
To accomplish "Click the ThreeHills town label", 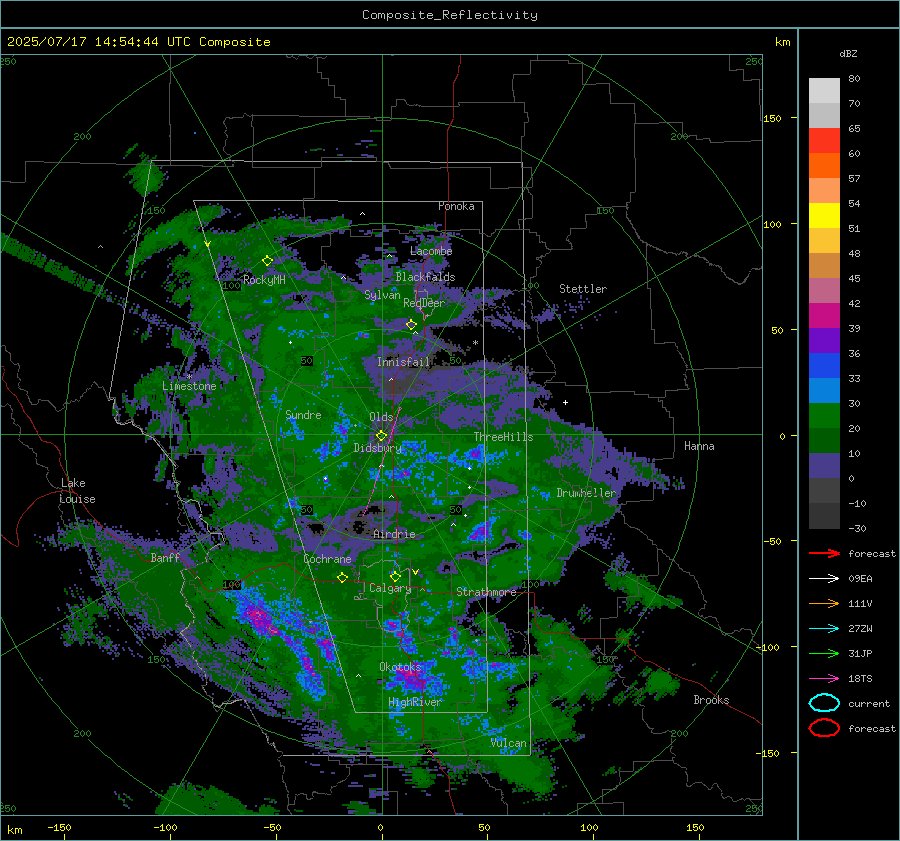I will click(503, 437).
